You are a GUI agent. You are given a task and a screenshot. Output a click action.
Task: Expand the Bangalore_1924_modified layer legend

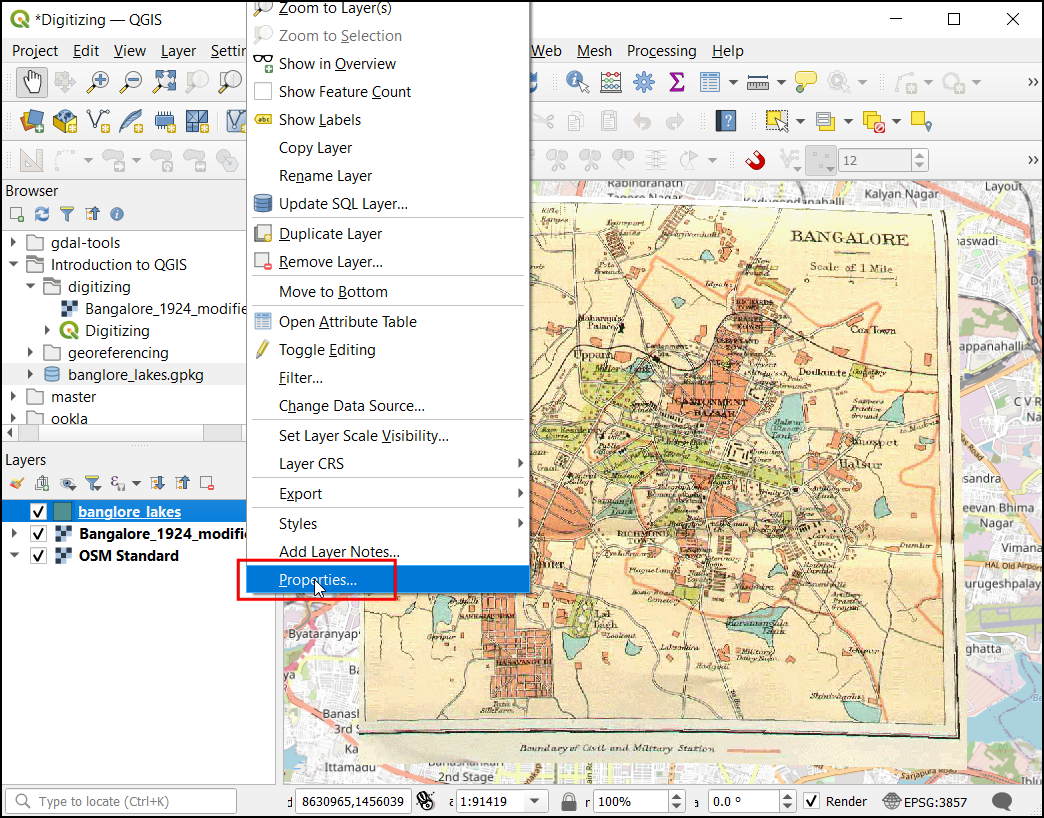click(x=14, y=534)
